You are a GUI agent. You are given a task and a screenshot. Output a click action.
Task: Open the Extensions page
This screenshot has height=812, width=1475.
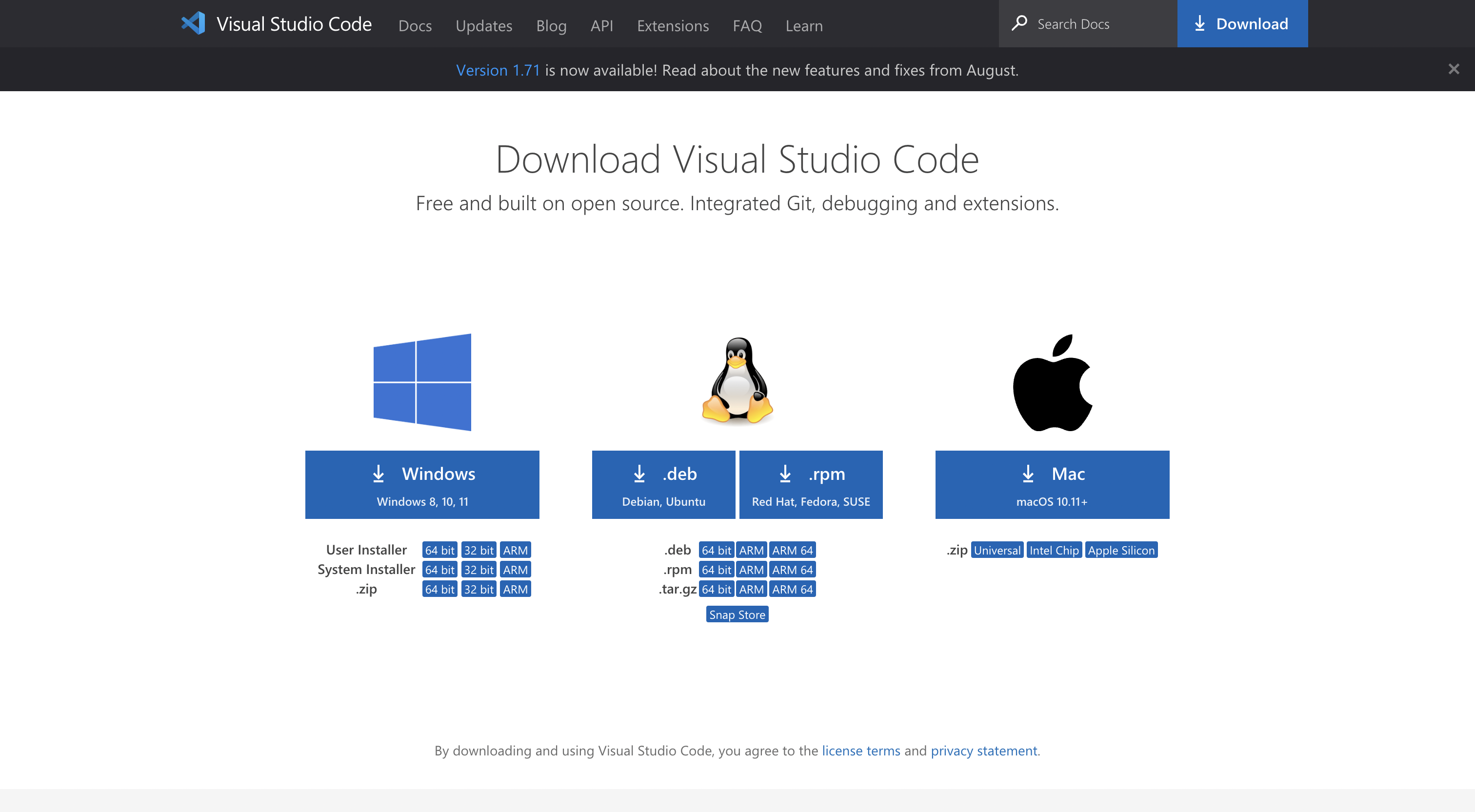pos(672,26)
